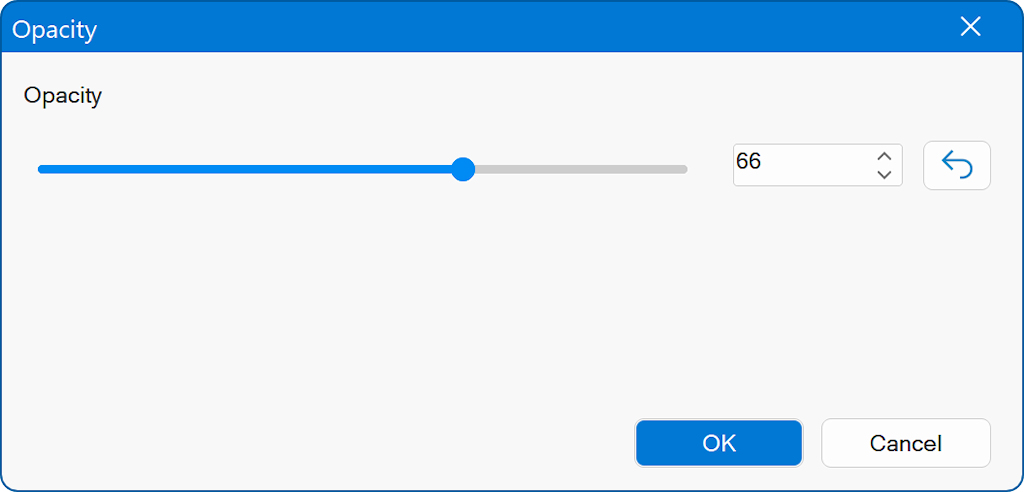
Task: Click the number 66 in the spin box
Action: click(748, 161)
